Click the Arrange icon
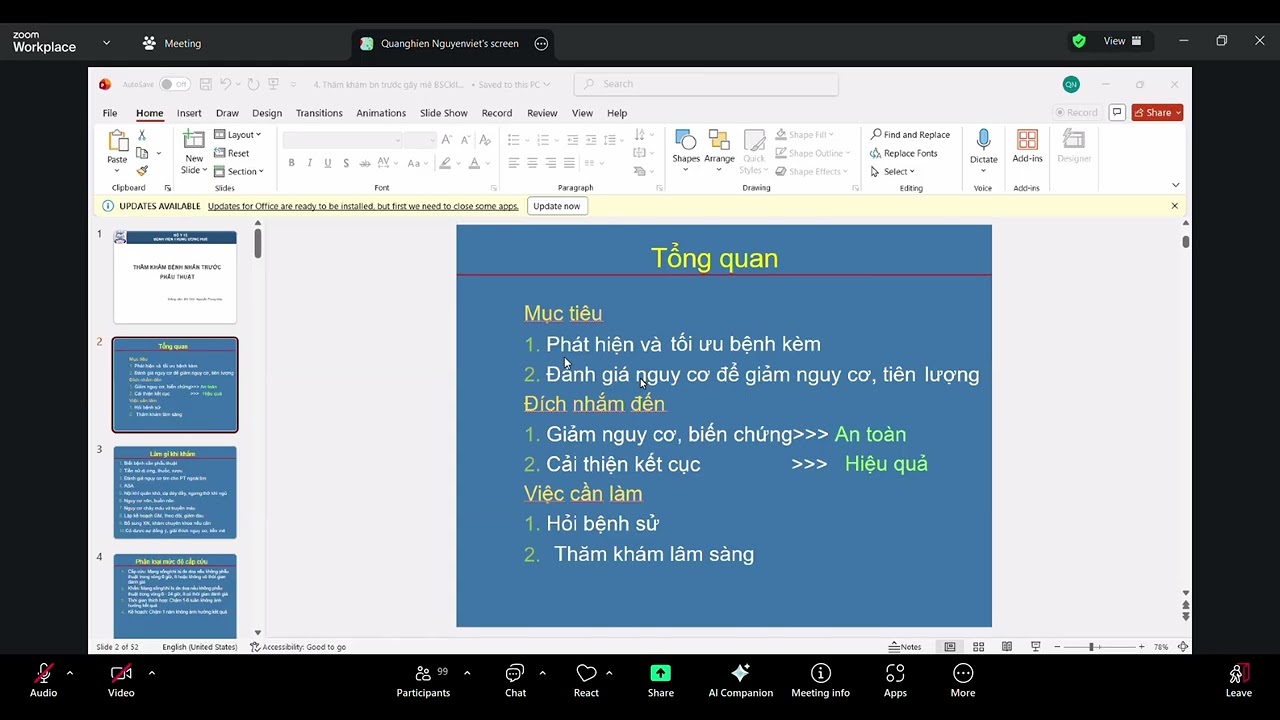The width and height of the screenshot is (1280, 720). (x=719, y=140)
